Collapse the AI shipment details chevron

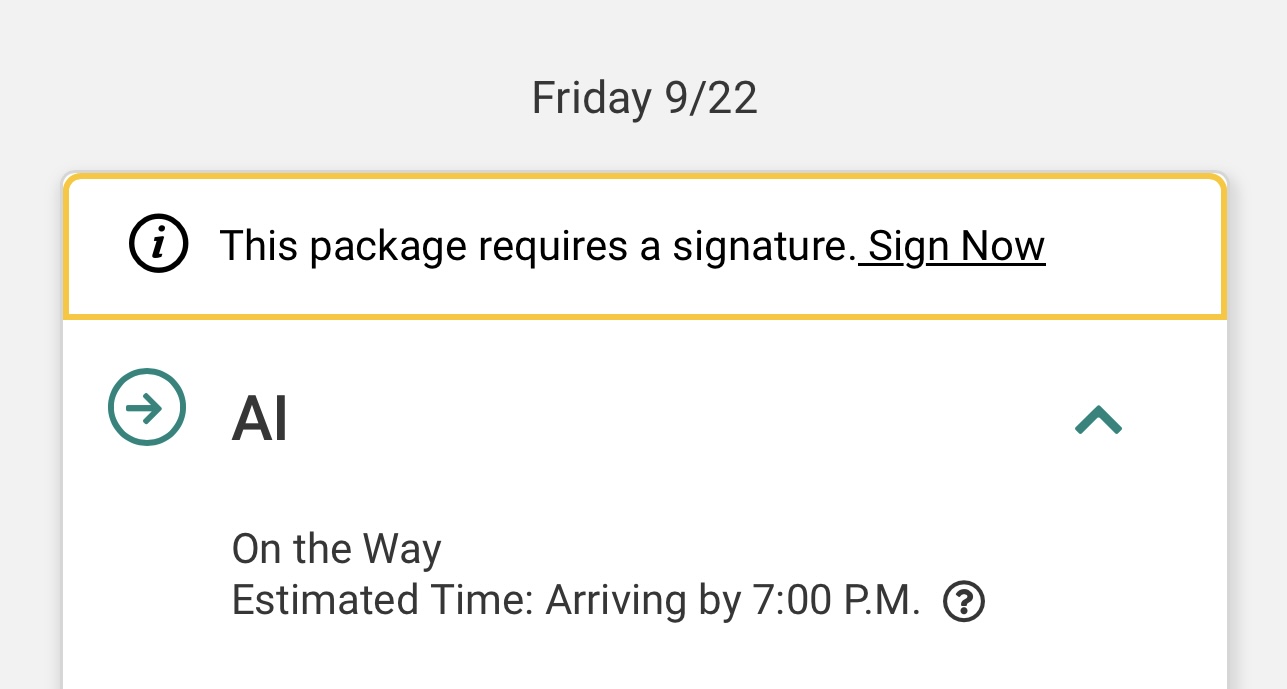click(x=1098, y=420)
